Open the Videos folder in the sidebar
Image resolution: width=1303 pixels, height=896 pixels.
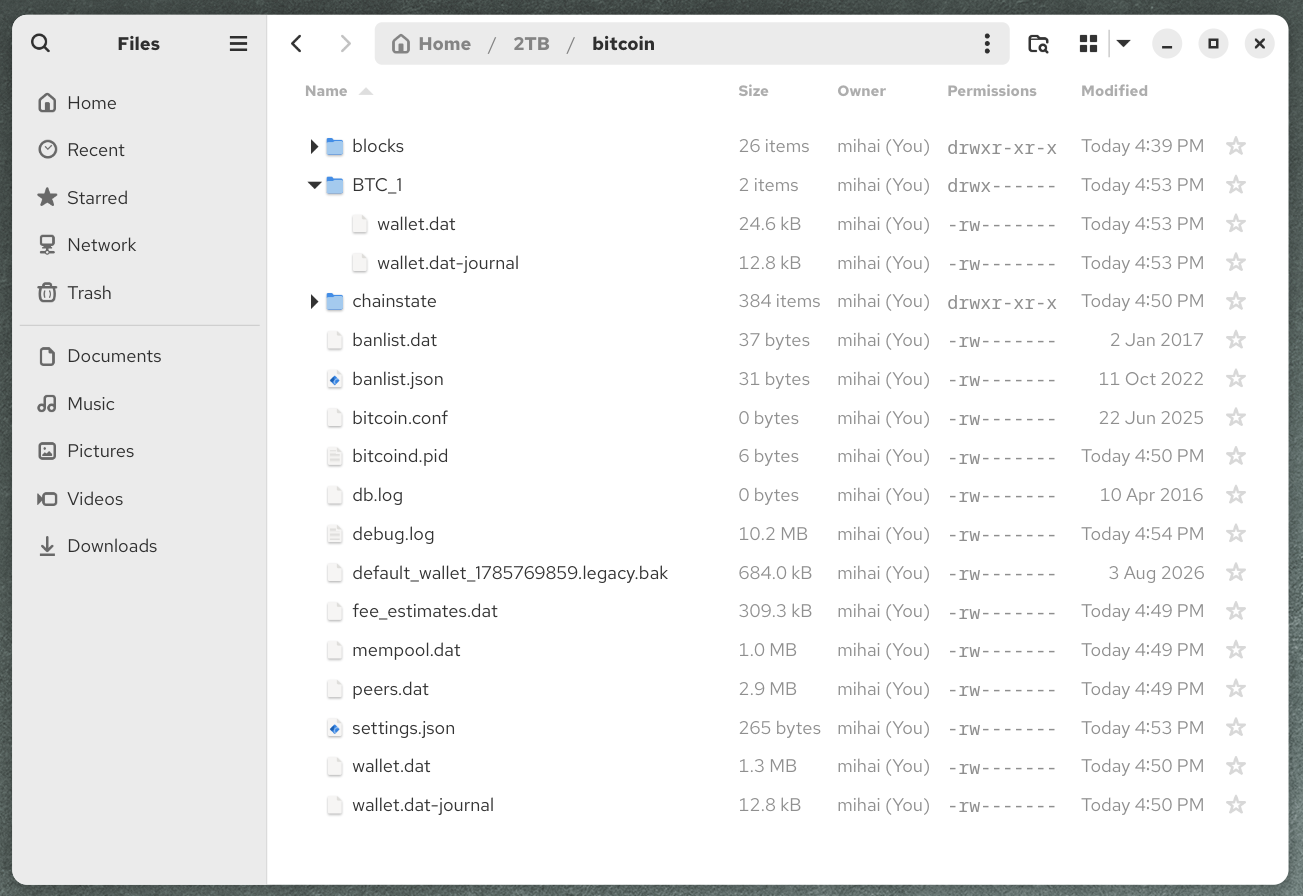(140, 499)
